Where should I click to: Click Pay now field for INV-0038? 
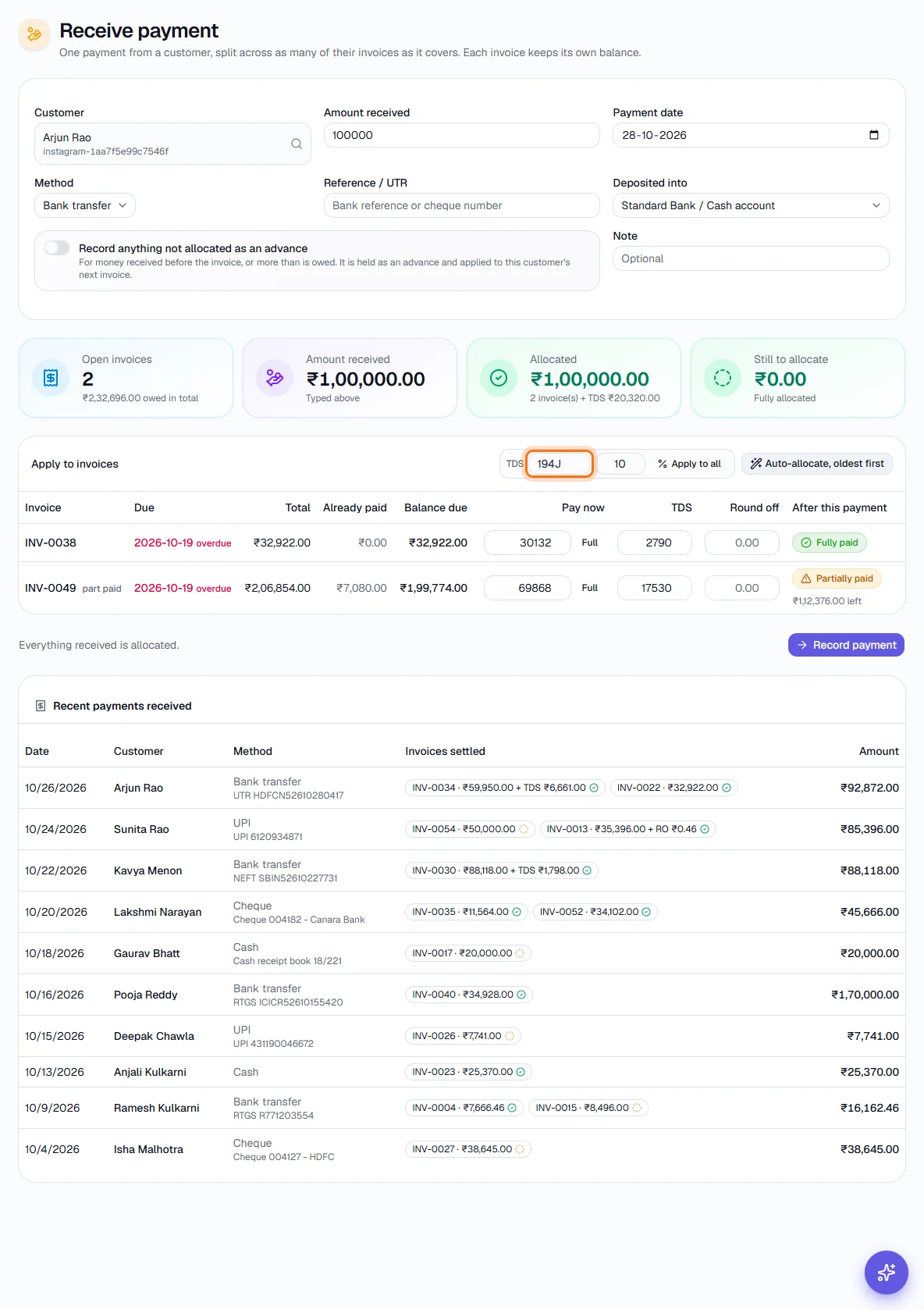tap(528, 543)
